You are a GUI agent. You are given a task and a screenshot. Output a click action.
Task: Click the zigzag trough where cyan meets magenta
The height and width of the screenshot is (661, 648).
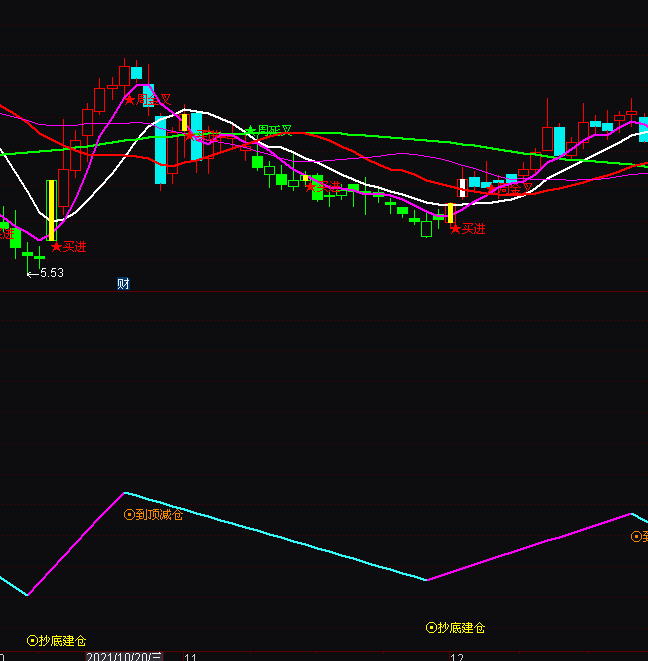point(427,580)
